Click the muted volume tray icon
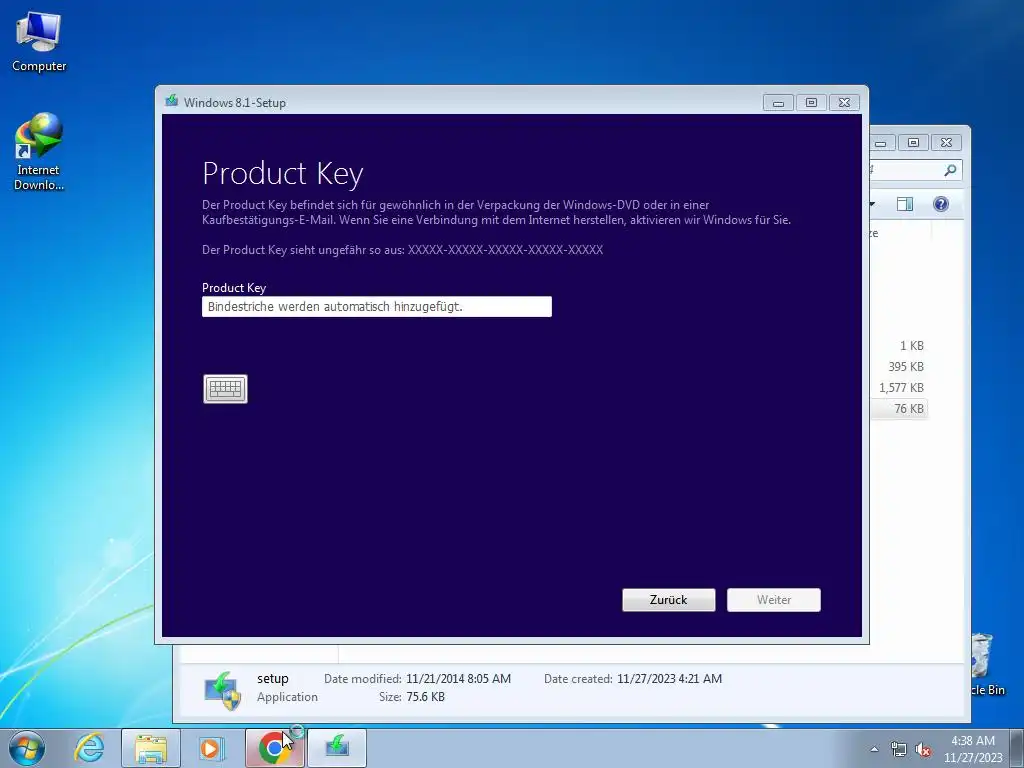This screenshot has width=1024, height=768. click(x=922, y=749)
